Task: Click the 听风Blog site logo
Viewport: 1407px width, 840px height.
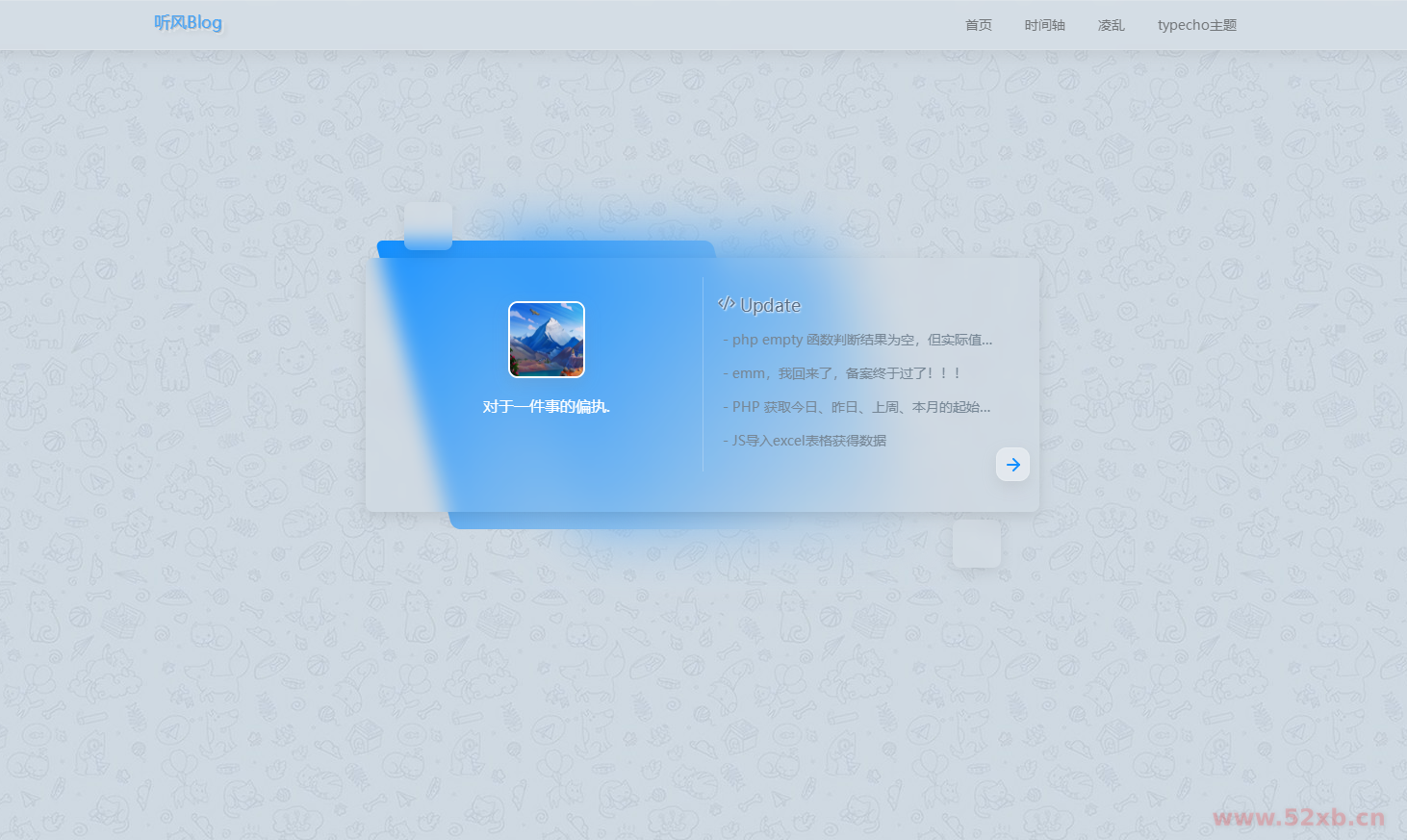Action: (188, 23)
